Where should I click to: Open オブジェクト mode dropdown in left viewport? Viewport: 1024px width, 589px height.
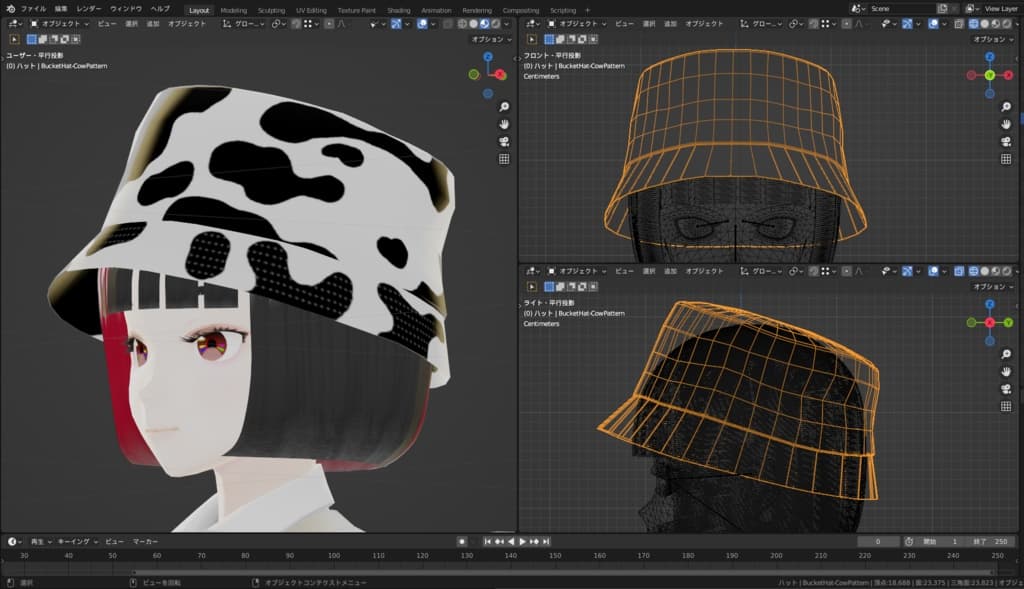point(62,23)
